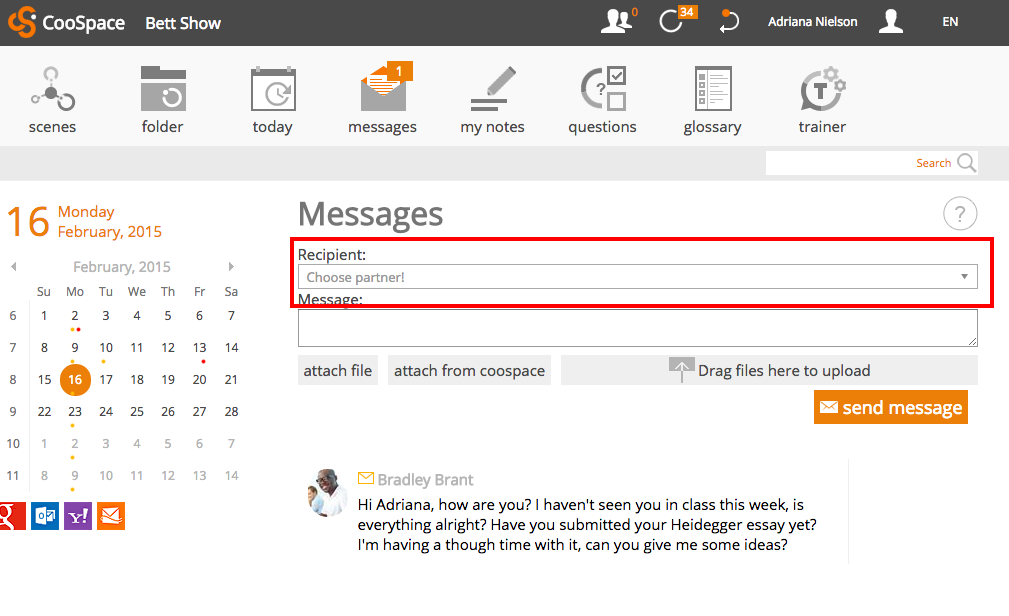Click the Outlook export icon

tap(45, 516)
